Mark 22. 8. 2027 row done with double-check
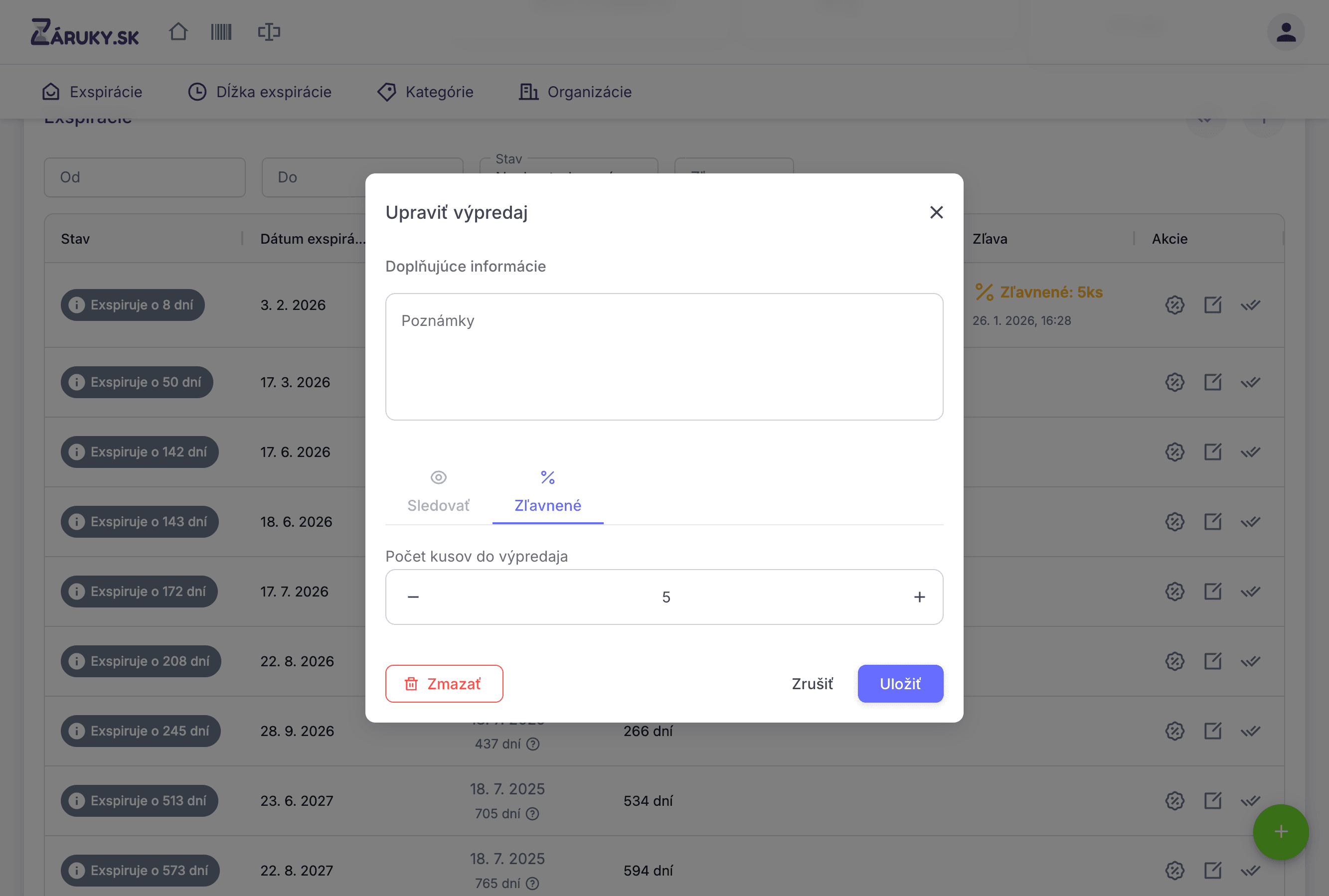This screenshot has height=896, width=1329. click(1250, 870)
